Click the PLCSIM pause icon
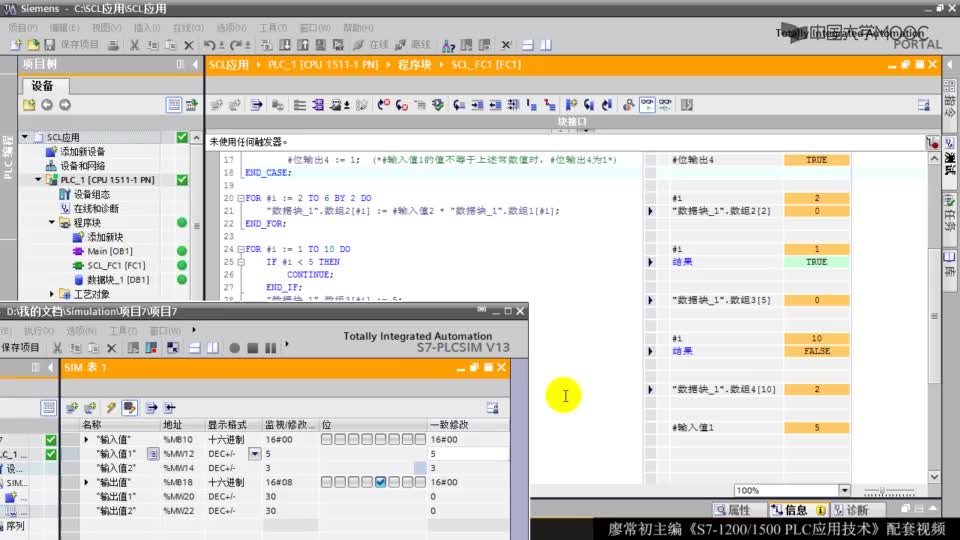The width and height of the screenshot is (960, 540). (x=271, y=348)
